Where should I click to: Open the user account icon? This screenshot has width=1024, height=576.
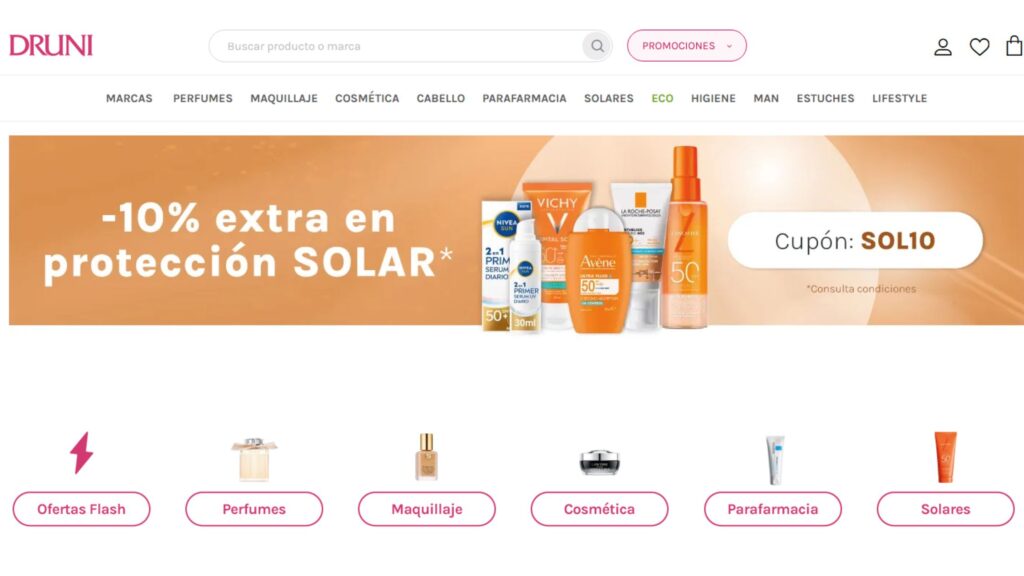click(x=942, y=46)
